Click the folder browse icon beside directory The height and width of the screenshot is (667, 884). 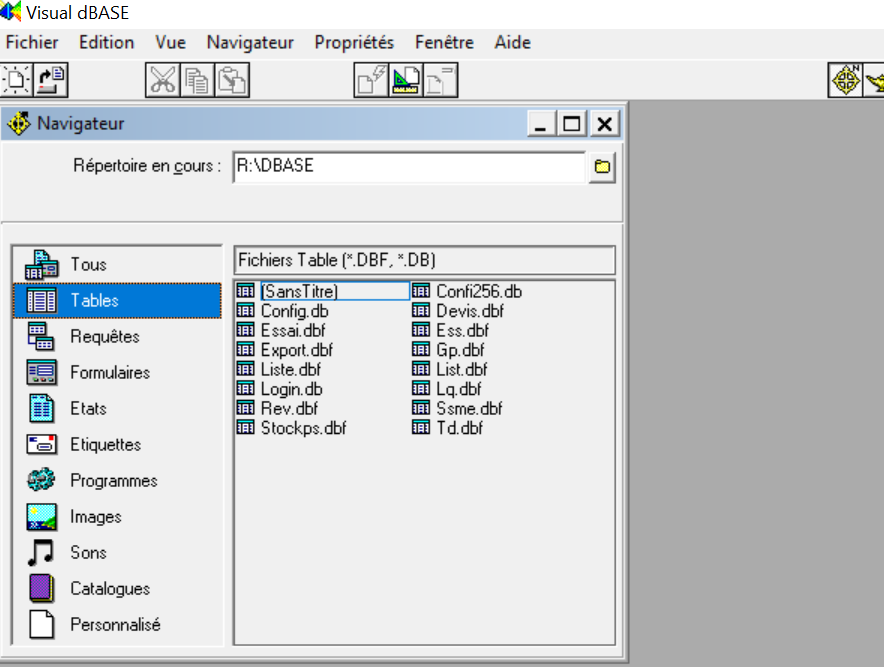602,167
